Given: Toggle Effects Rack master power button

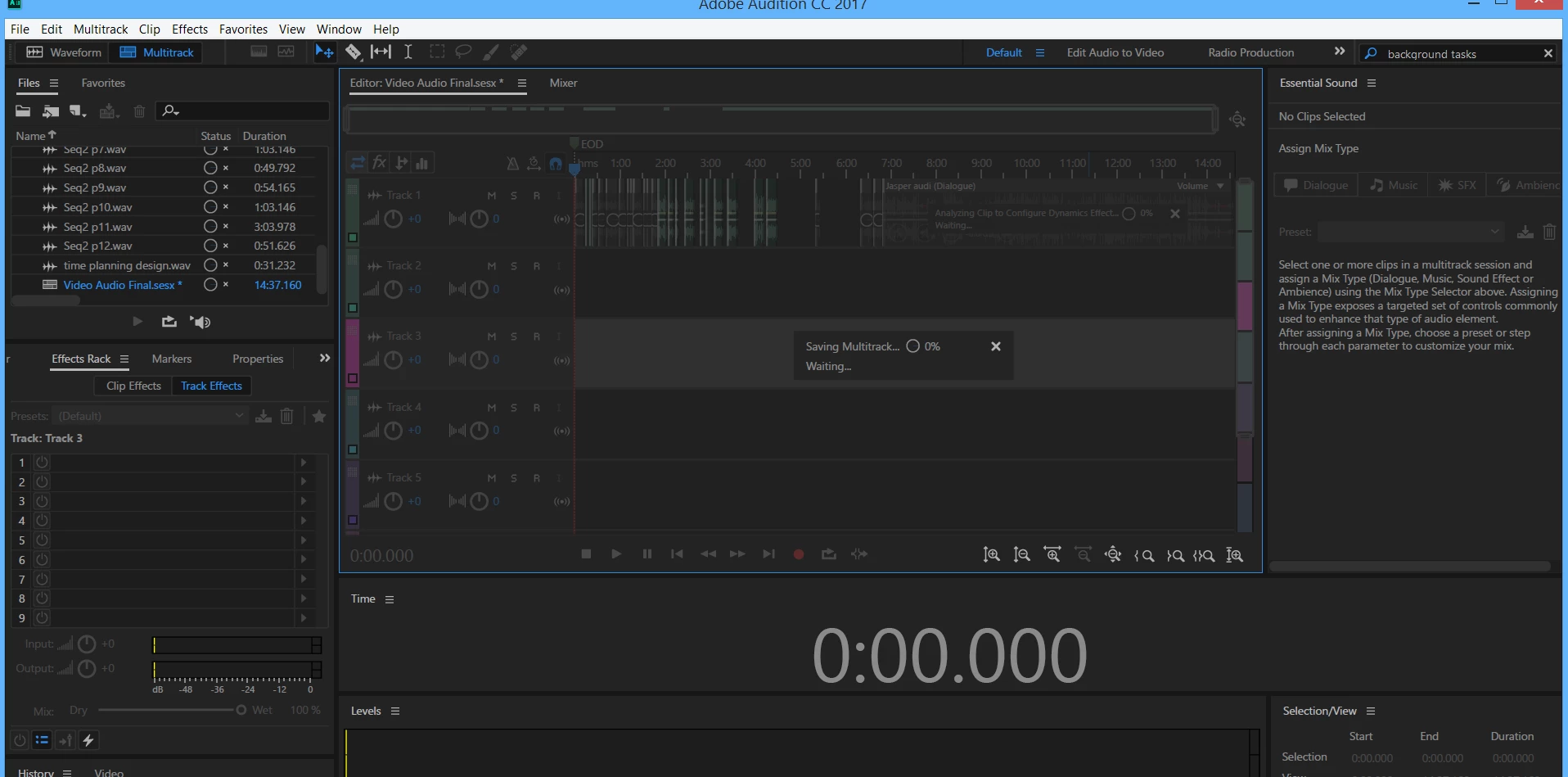Looking at the screenshot, I should click(20, 740).
